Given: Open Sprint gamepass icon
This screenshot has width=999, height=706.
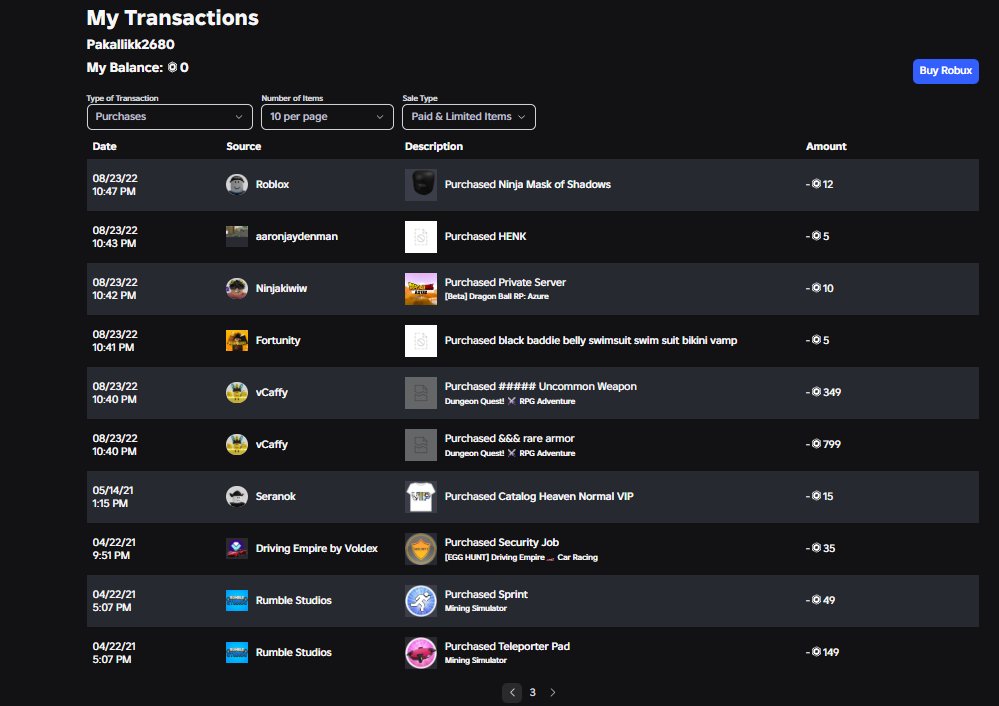Looking at the screenshot, I should [x=420, y=601].
